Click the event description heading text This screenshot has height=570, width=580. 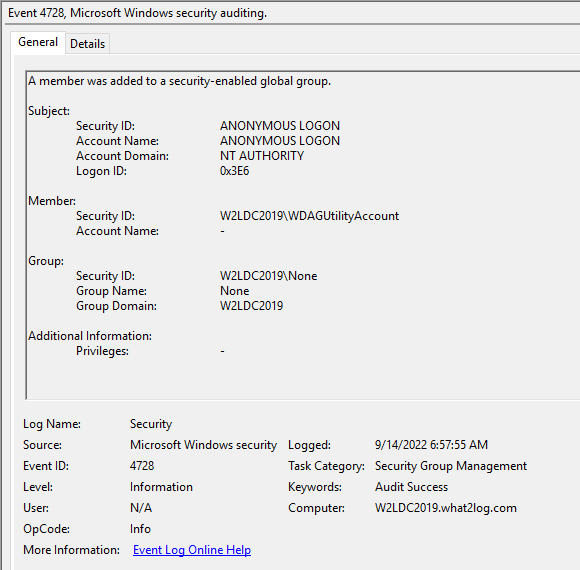point(179,81)
